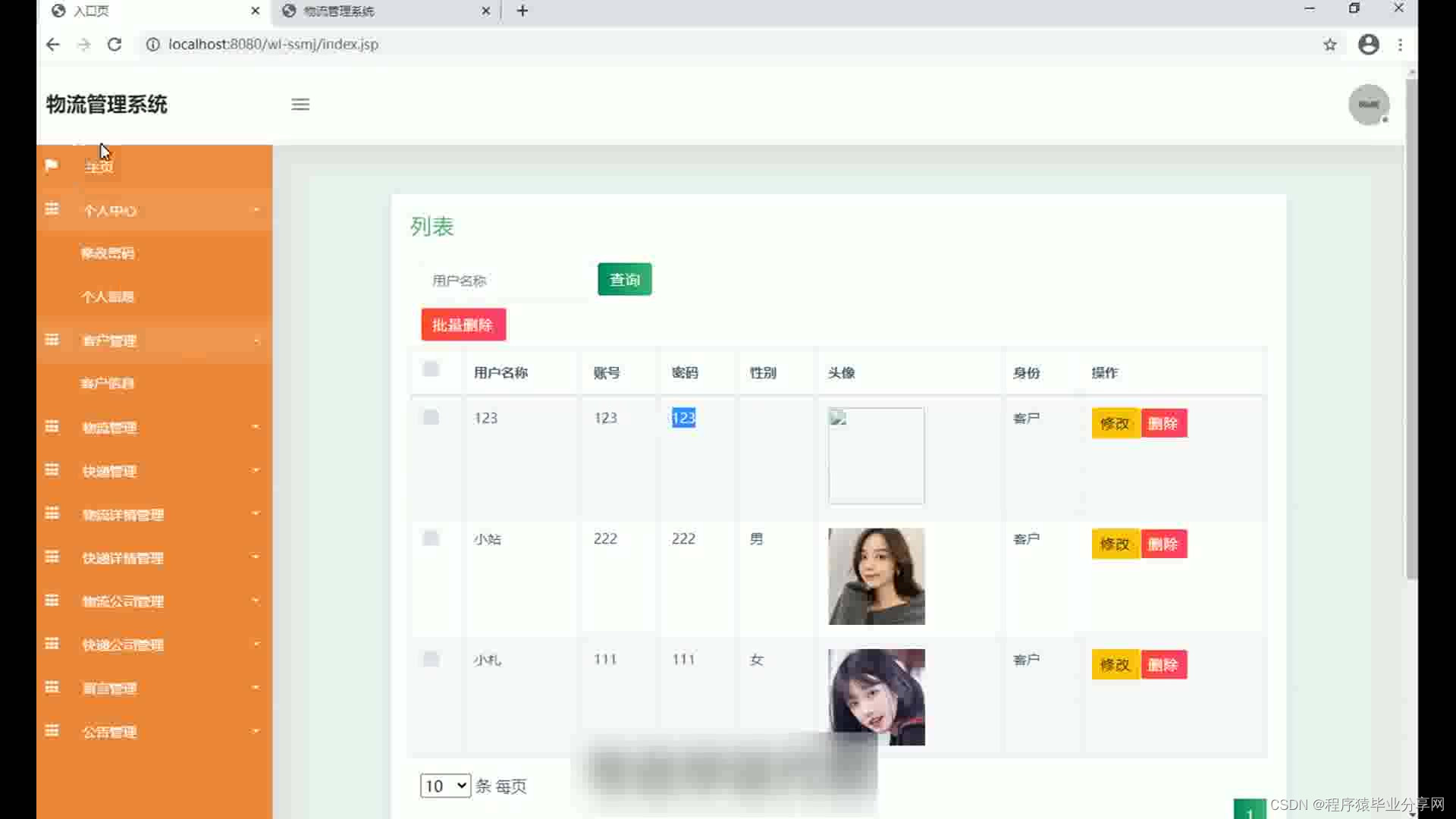Tick checkbox for user row 小札
The image size is (1456, 819).
click(x=431, y=659)
